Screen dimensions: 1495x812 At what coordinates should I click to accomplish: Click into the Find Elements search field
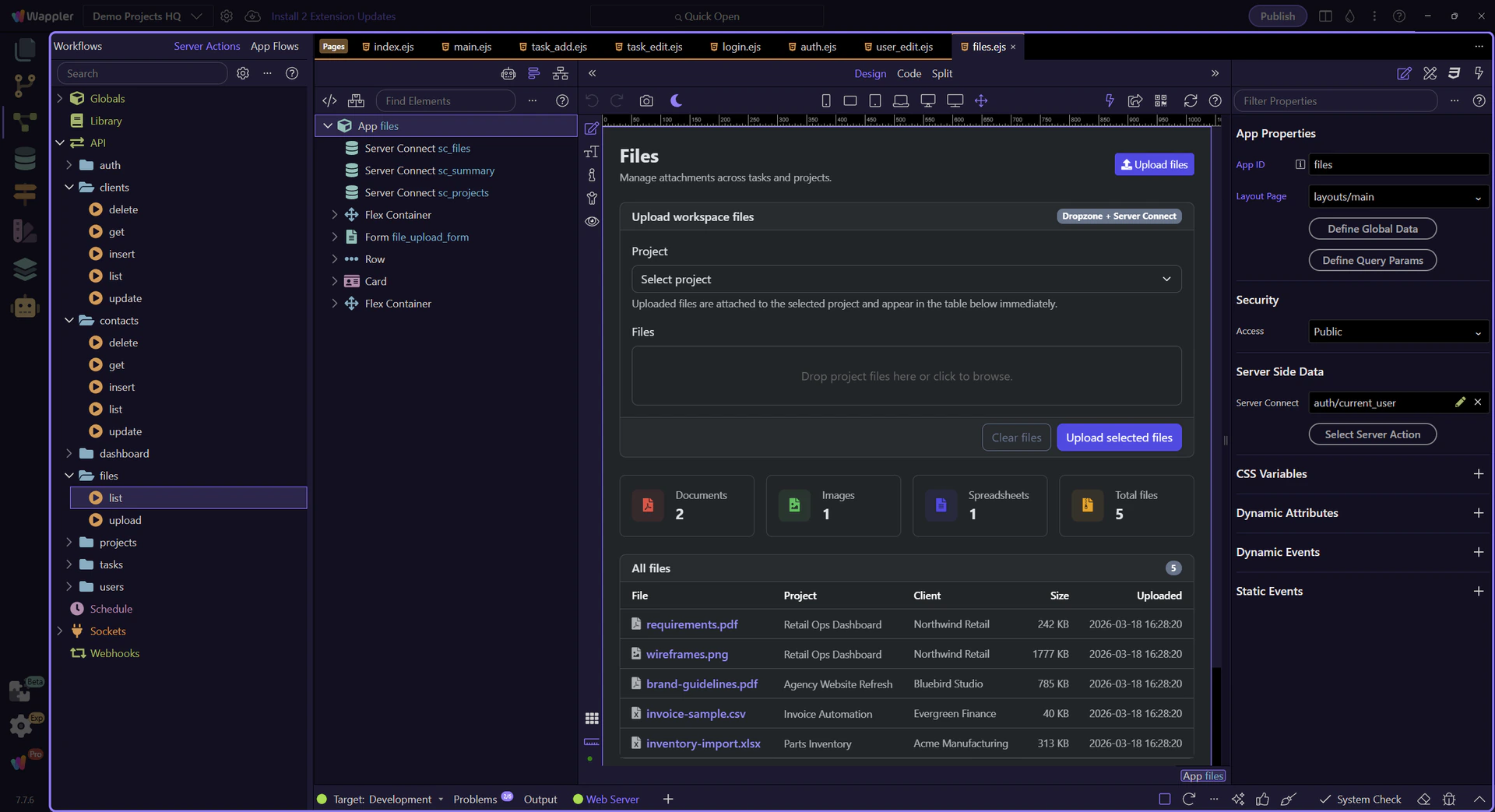(x=445, y=100)
